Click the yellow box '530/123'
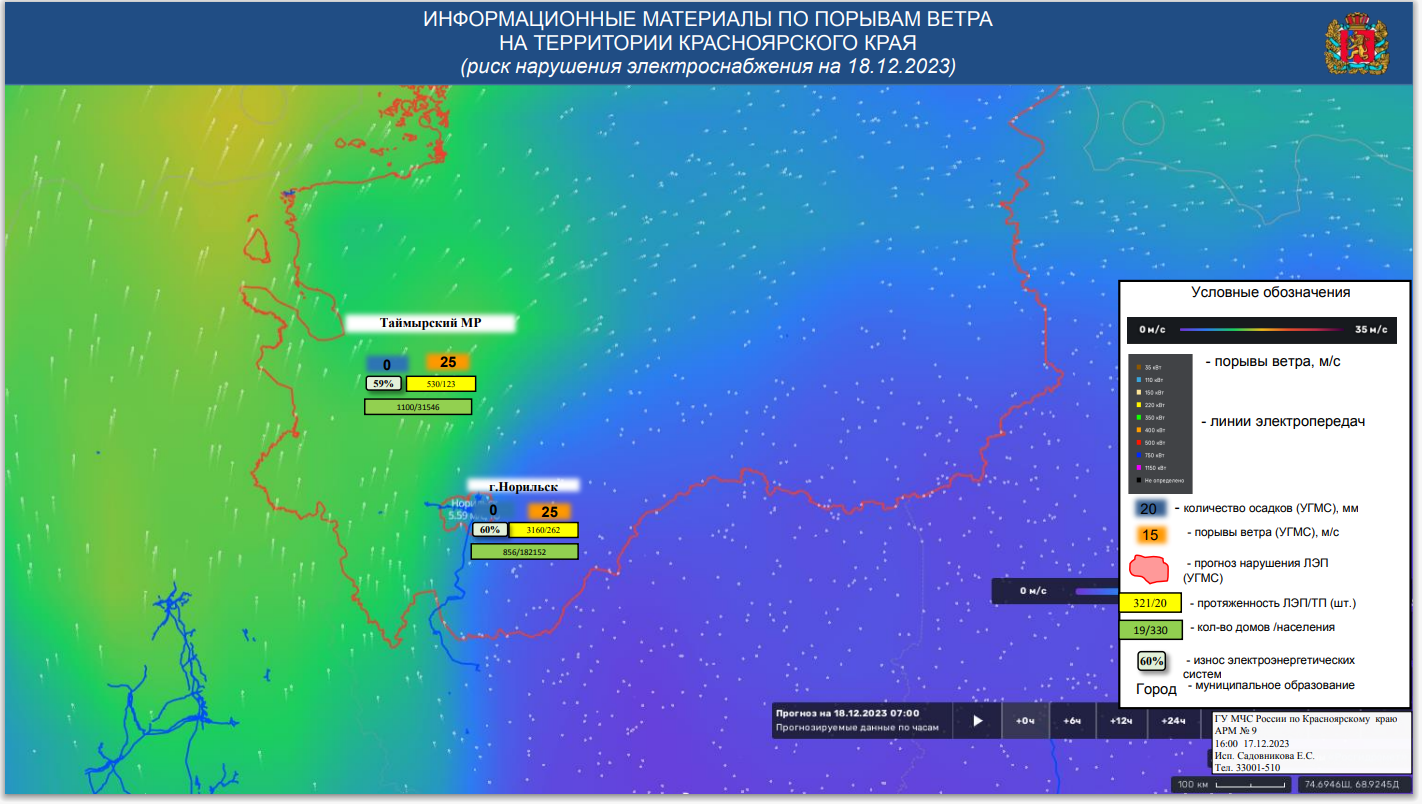Screen dimensions: 1422x804 [x=441, y=383]
